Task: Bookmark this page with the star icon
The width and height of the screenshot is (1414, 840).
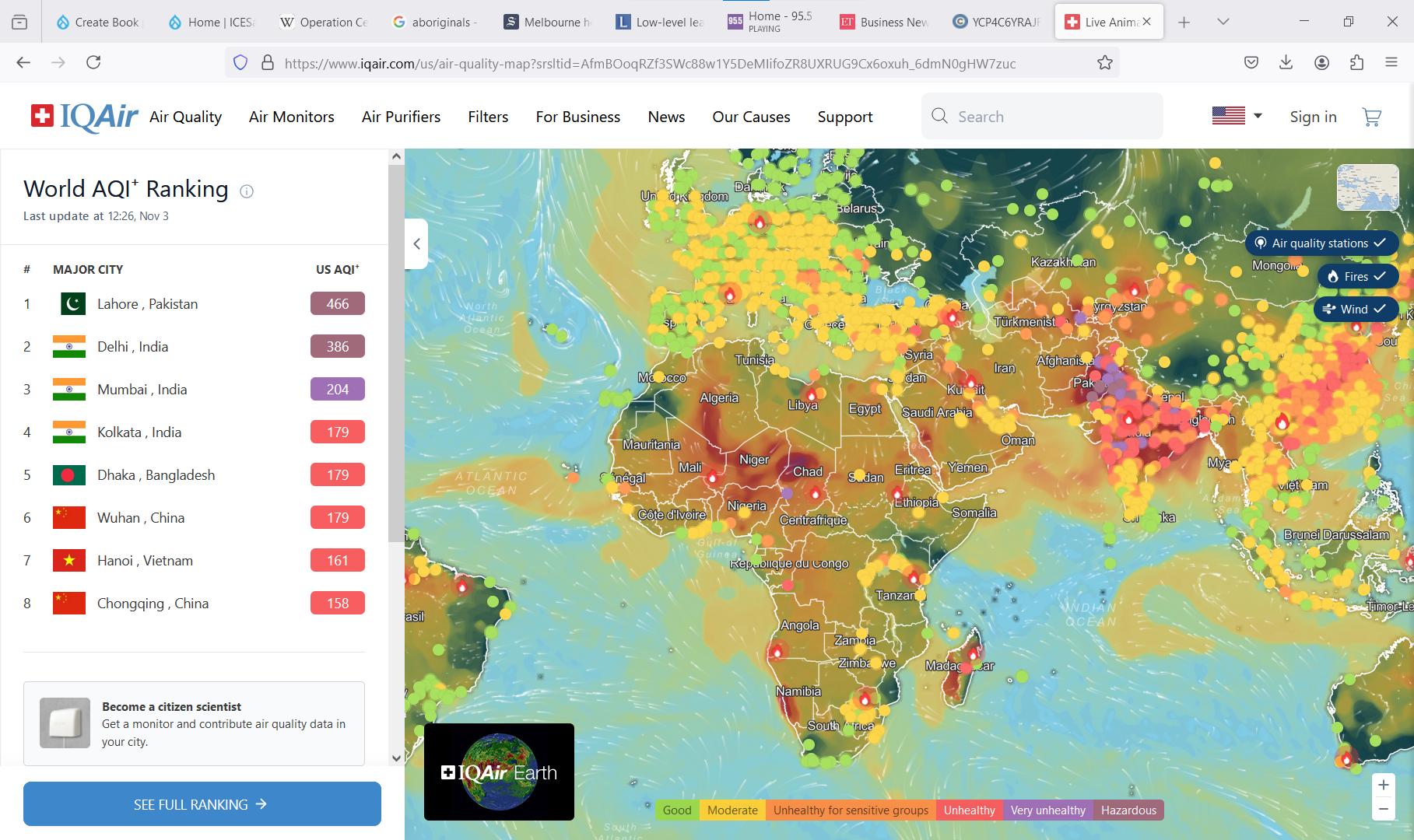Action: (x=1104, y=63)
